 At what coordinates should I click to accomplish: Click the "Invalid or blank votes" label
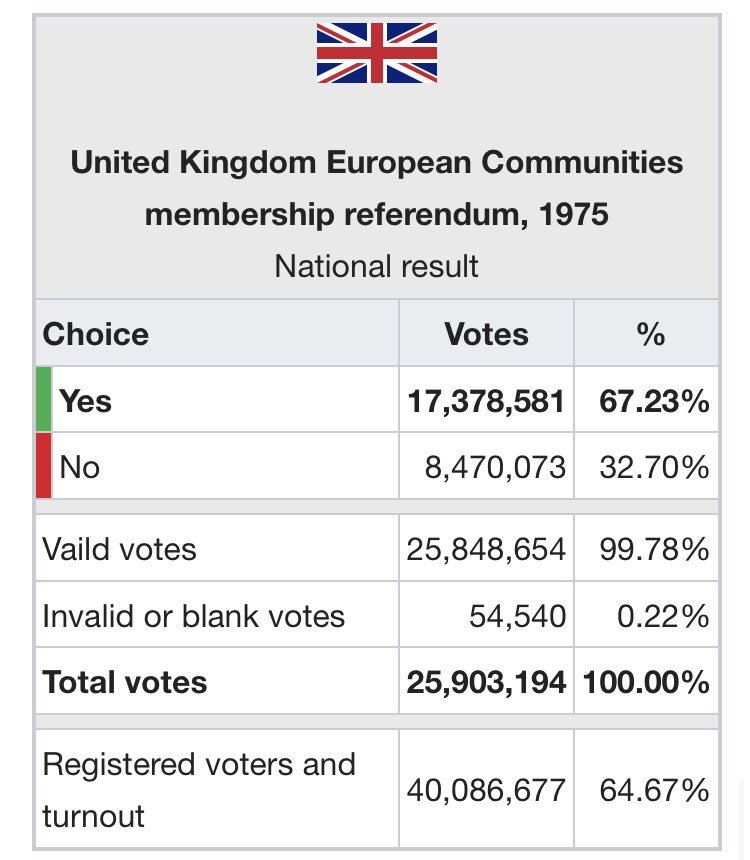pyautogui.click(x=194, y=616)
